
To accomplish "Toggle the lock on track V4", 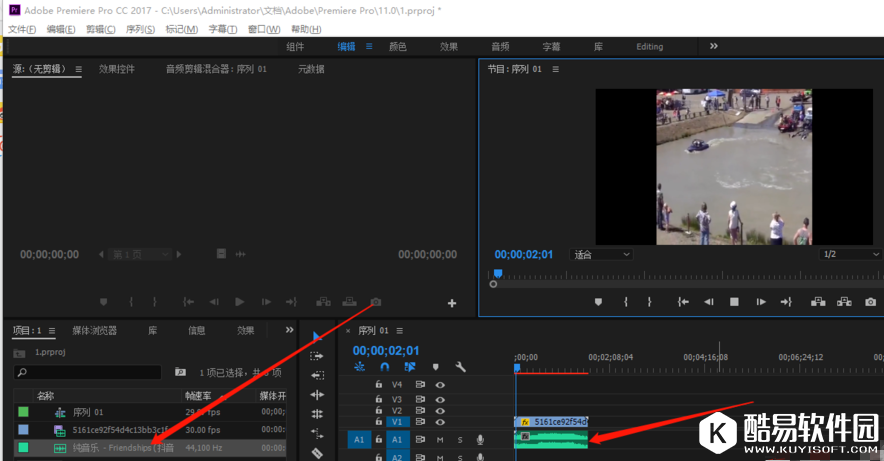I will pos(378,384).
